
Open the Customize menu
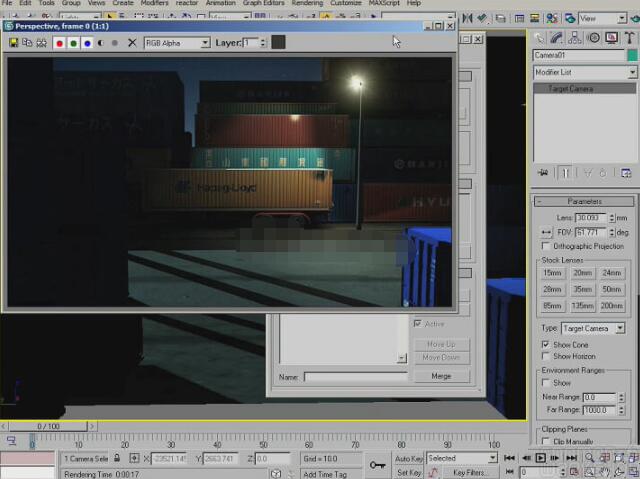tap(346, 3)
